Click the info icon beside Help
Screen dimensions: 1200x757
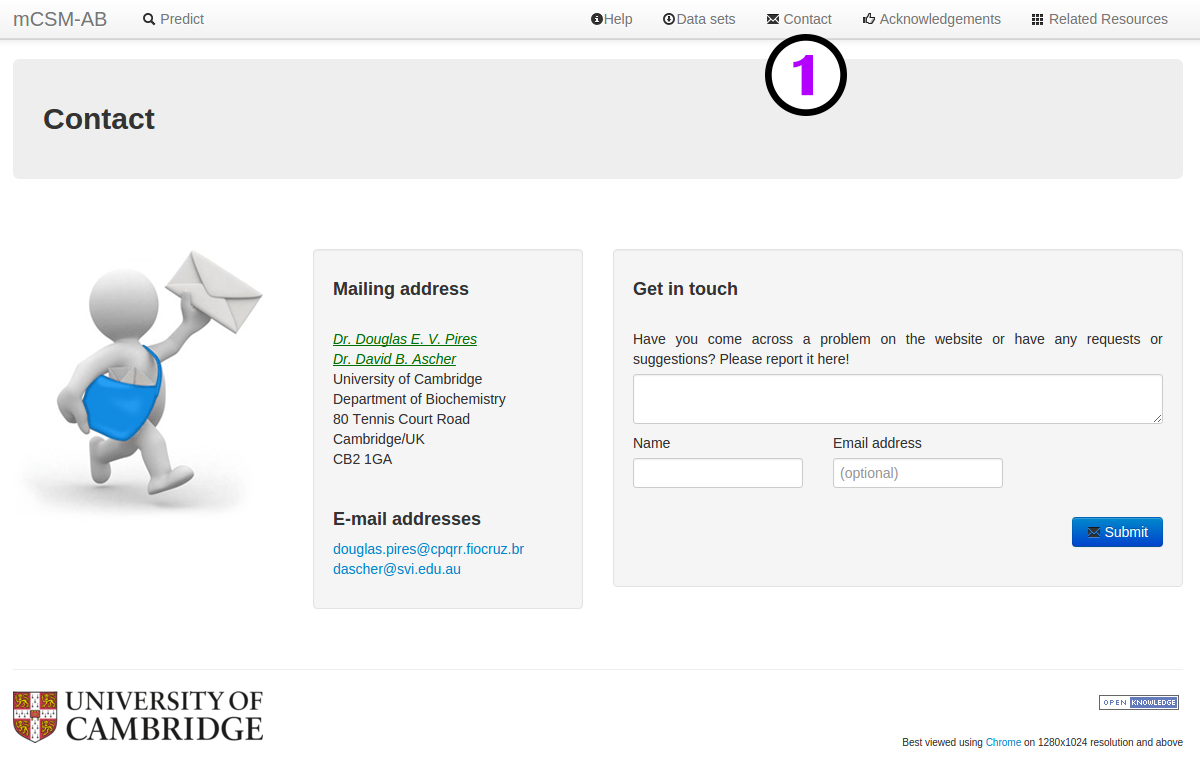[597, 19]
